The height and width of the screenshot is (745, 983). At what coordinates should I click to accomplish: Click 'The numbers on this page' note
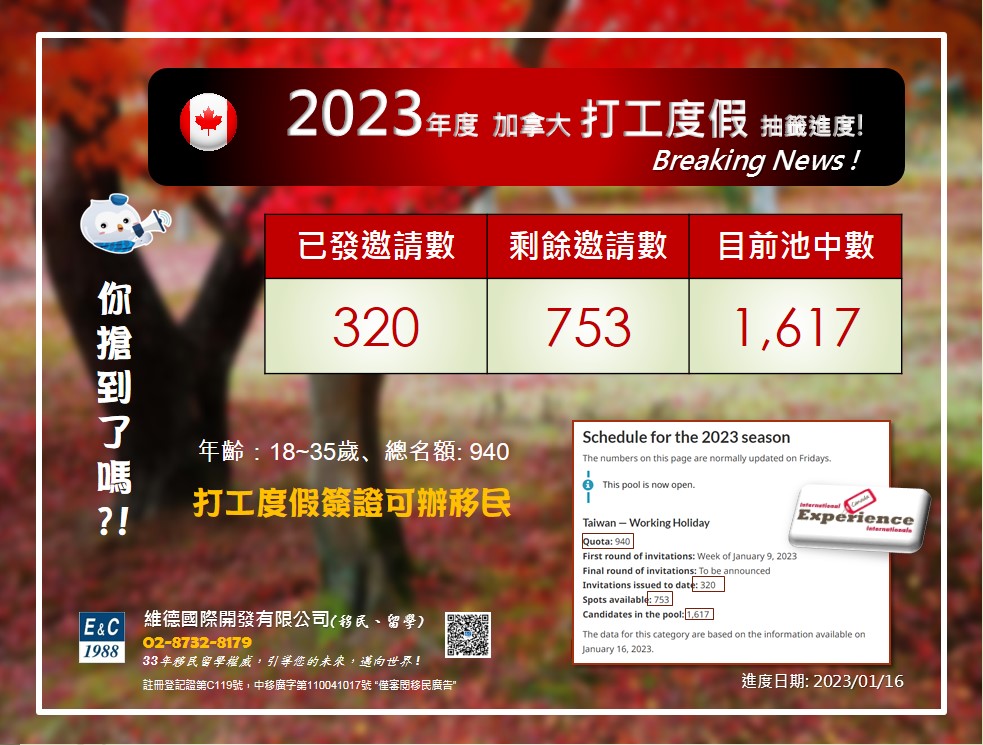pos(707,458)
